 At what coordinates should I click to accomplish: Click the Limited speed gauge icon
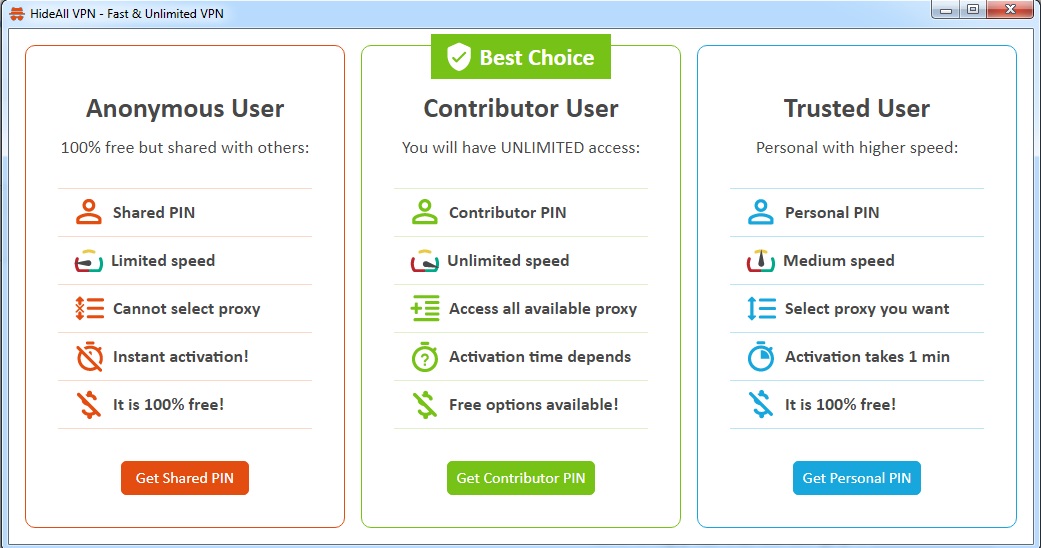[88, 261]
